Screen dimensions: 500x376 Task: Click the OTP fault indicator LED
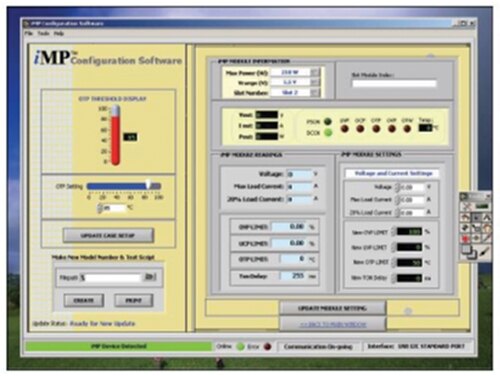point(376,129)
